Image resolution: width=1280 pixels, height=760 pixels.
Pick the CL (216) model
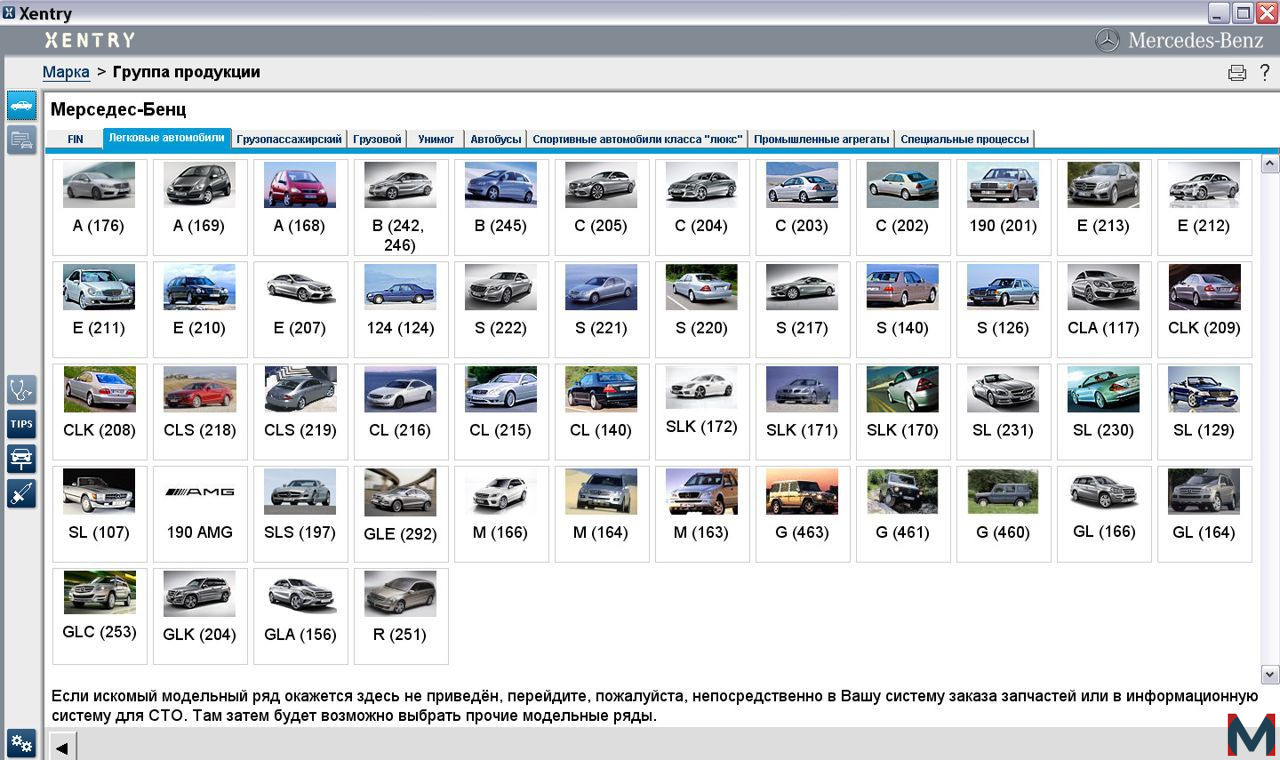pos(401,411)
